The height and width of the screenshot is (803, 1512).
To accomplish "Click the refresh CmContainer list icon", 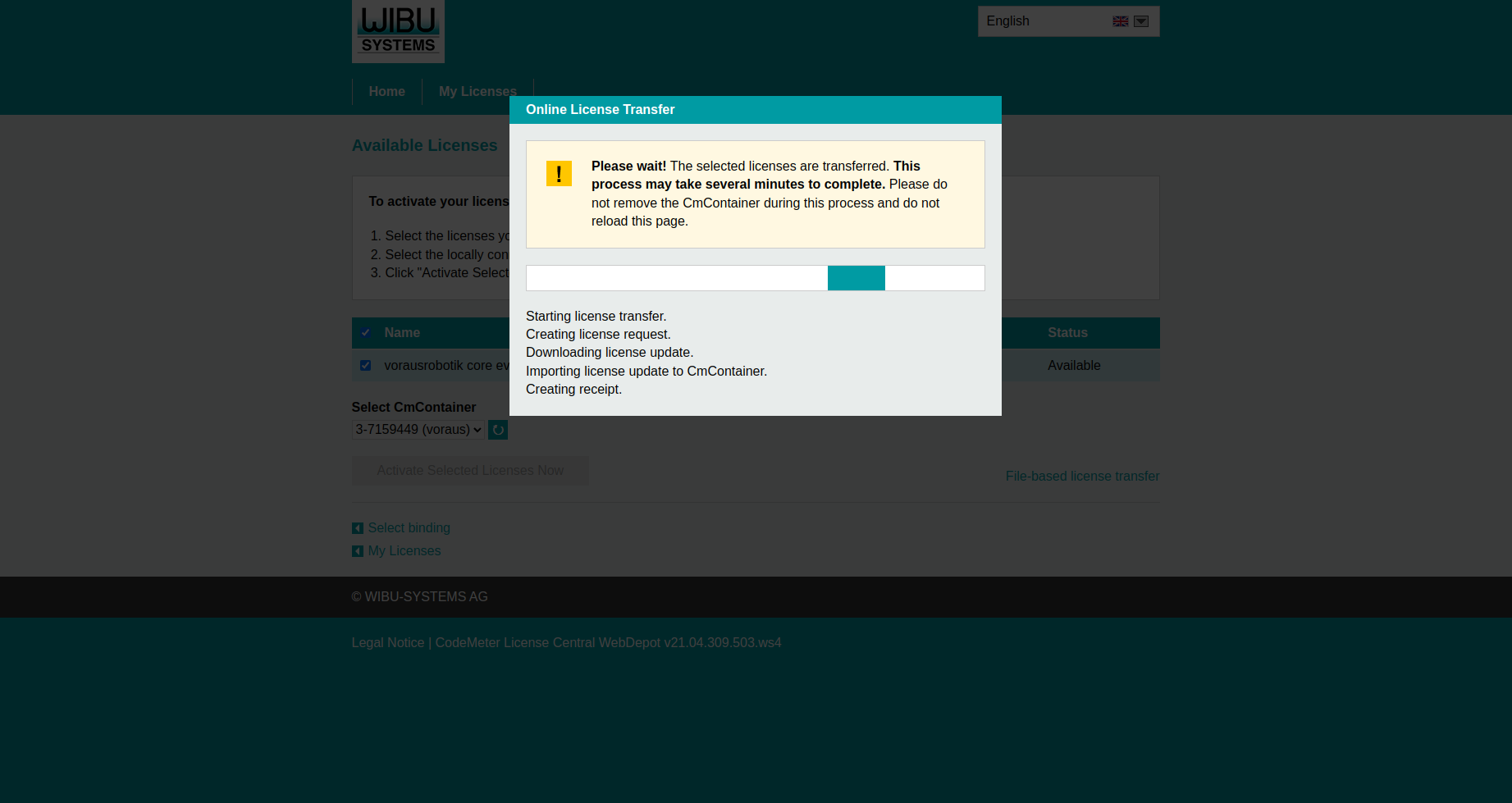I will tap(498, 430).
